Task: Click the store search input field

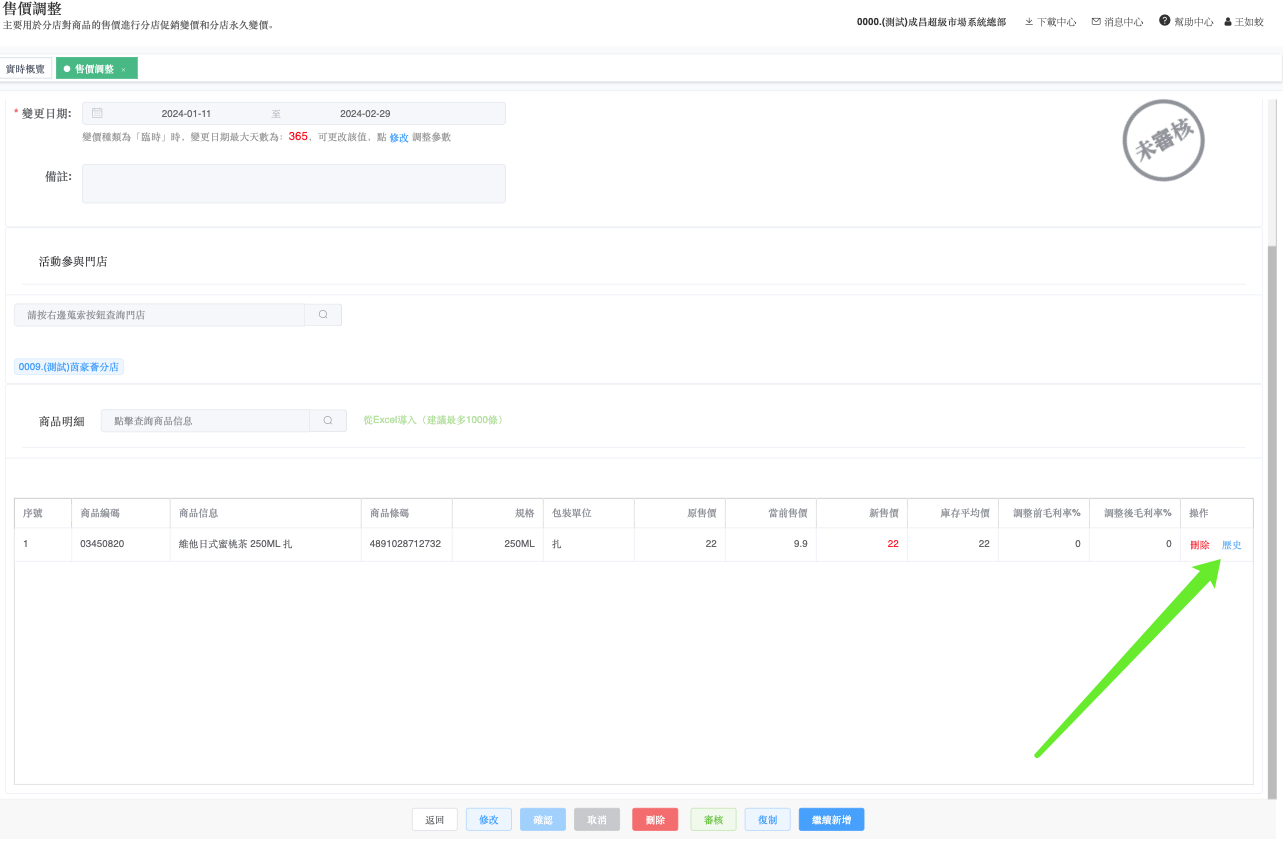Action: coord(160,315)
